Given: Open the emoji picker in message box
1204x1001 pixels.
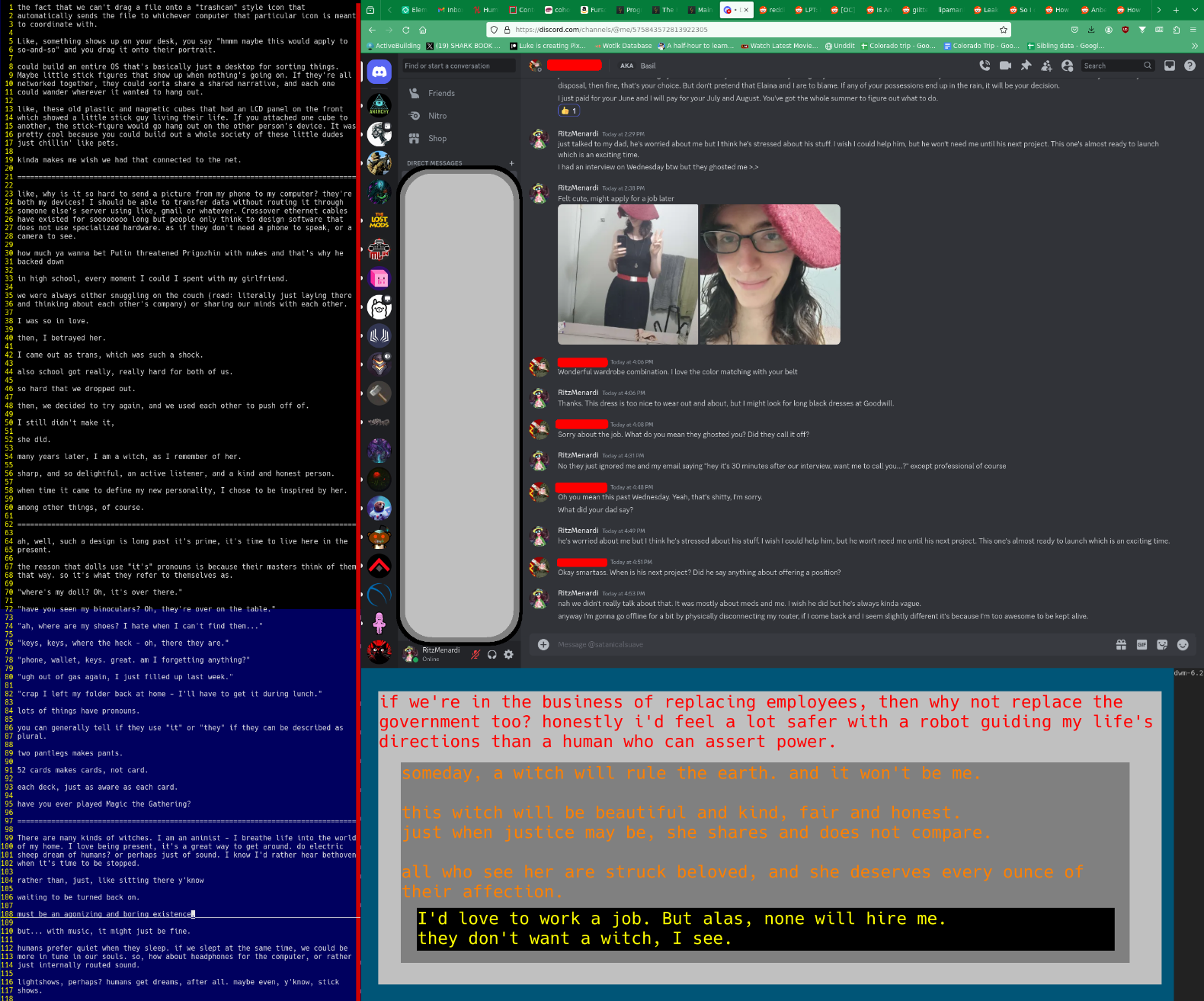Looking at the screenshot, I should click(x=1183, y=644).
